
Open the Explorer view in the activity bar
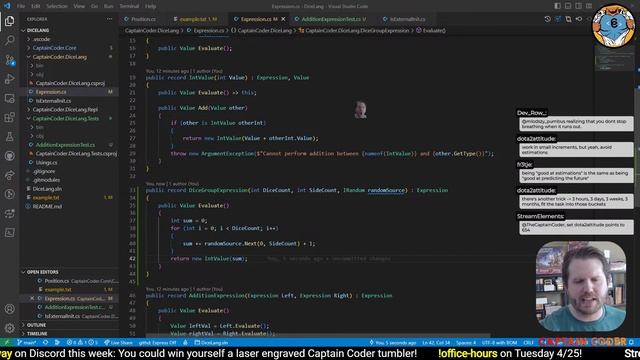pos(9,21)
